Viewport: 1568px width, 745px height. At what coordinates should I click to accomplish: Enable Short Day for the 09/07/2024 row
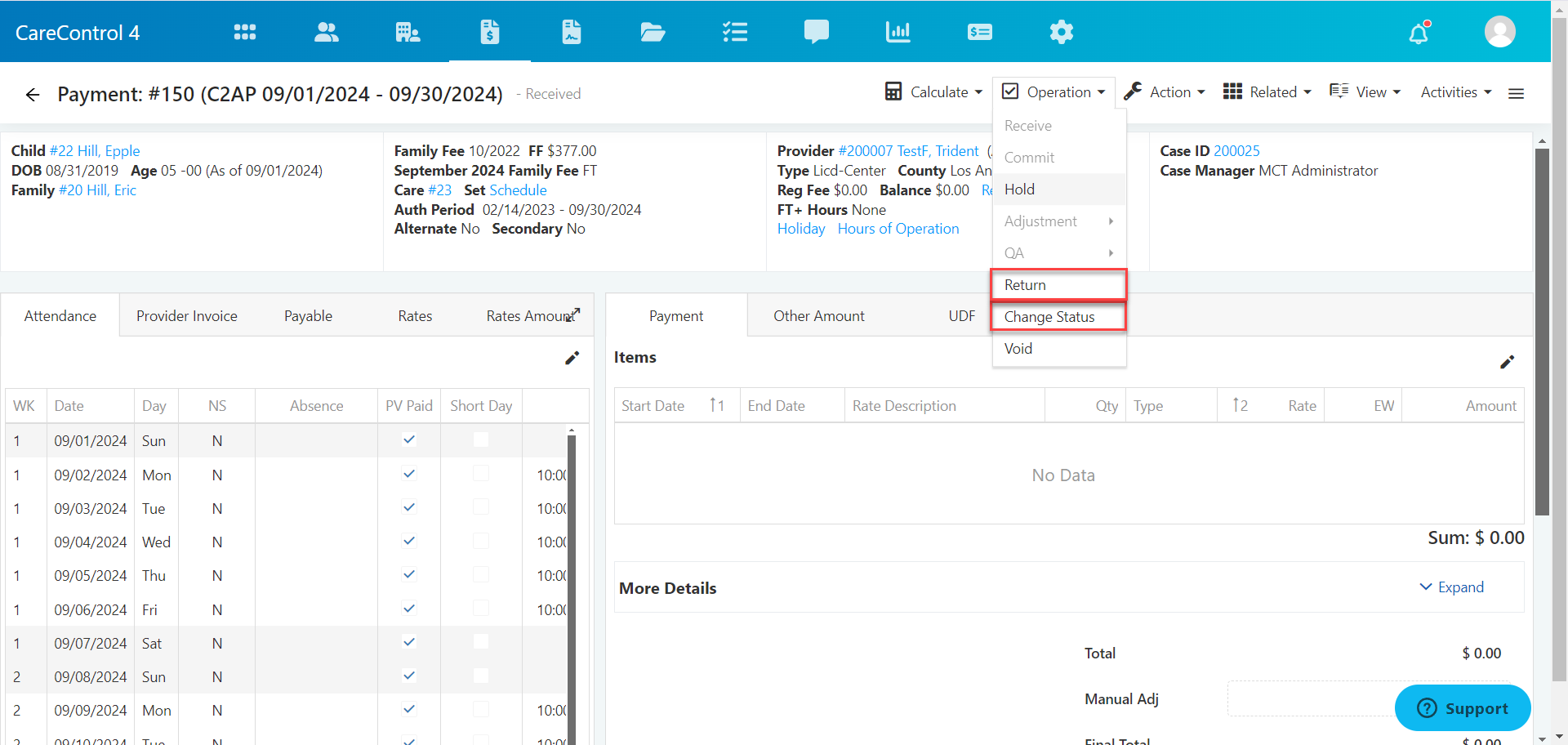click(480, 642)
